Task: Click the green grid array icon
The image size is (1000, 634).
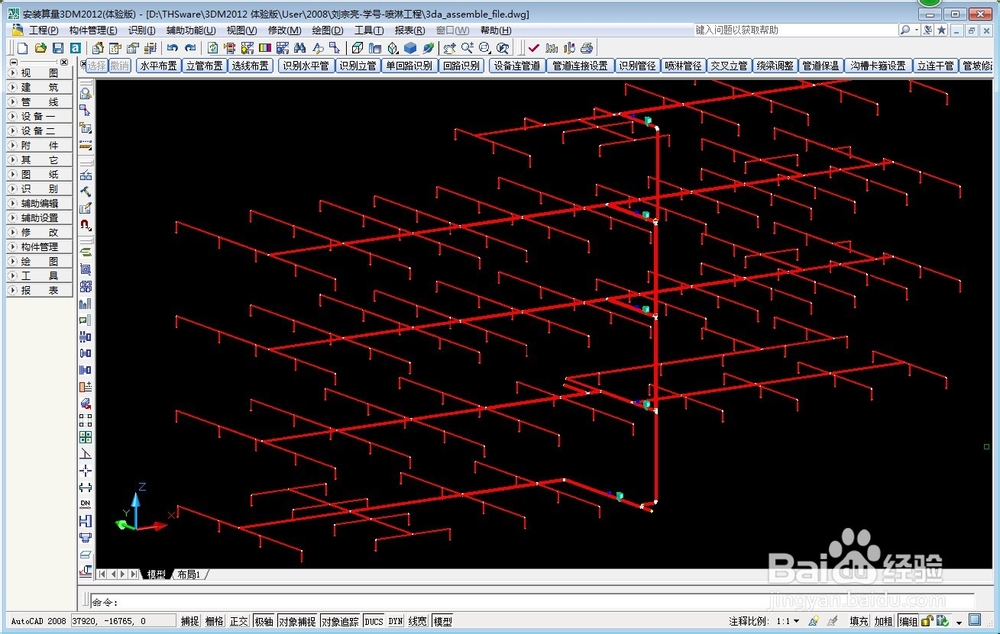Action: point(85,437)
